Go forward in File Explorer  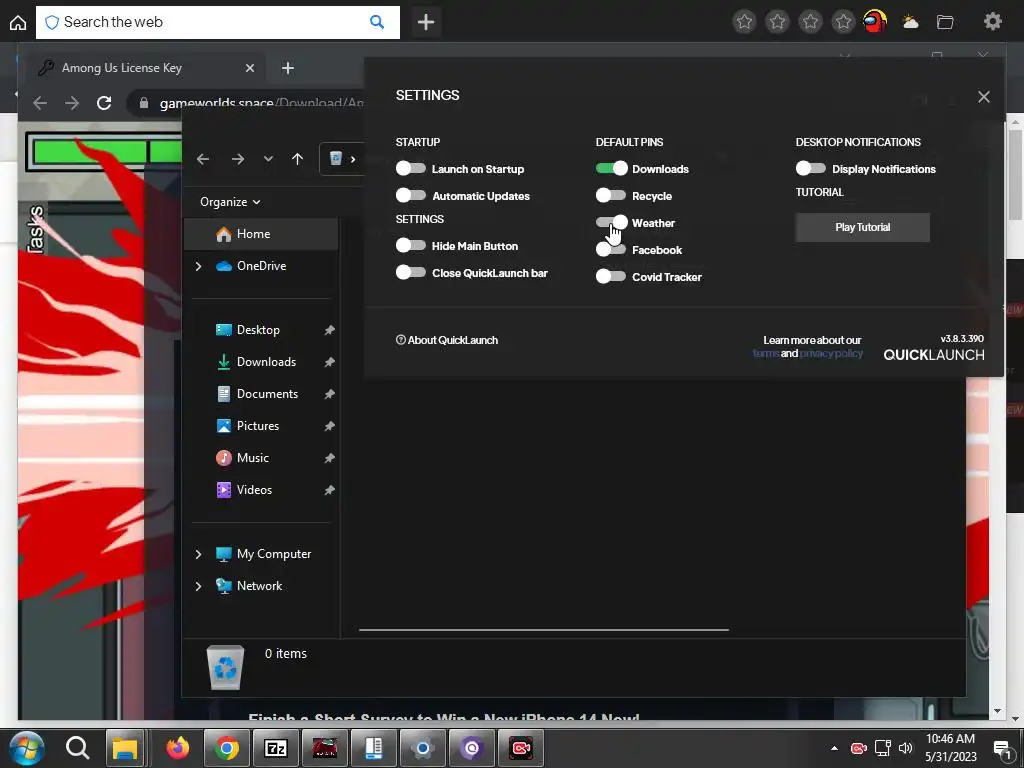(238, 159)
